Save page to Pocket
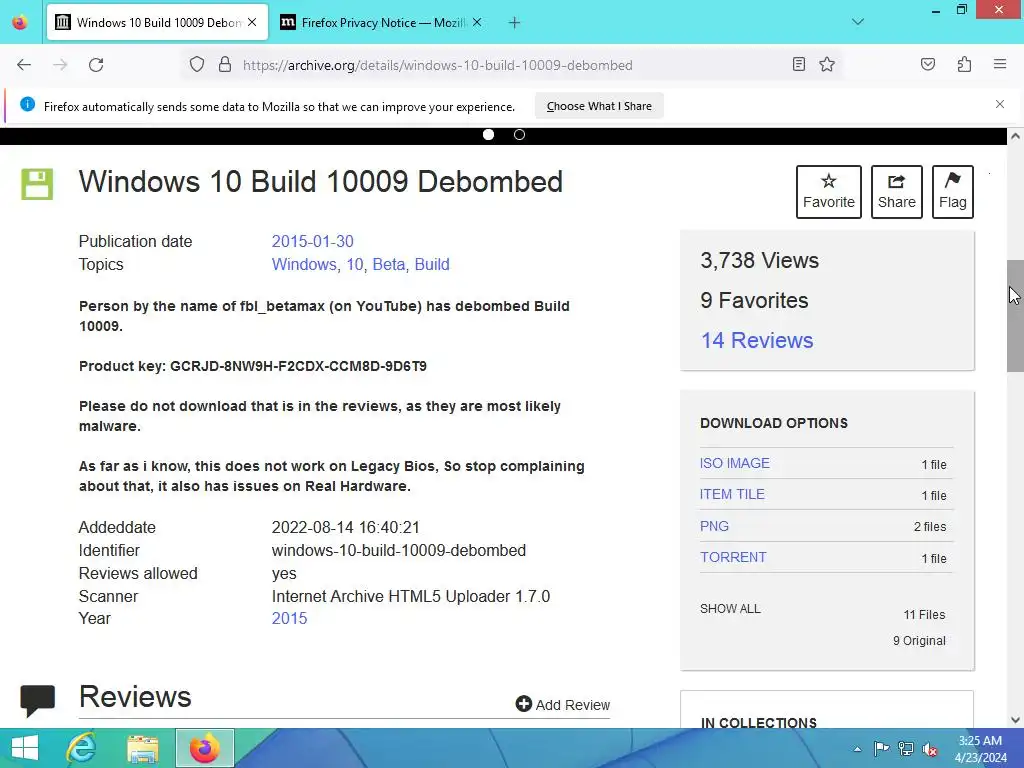The height and width of the screenshot is (768, 1024). 927,64
